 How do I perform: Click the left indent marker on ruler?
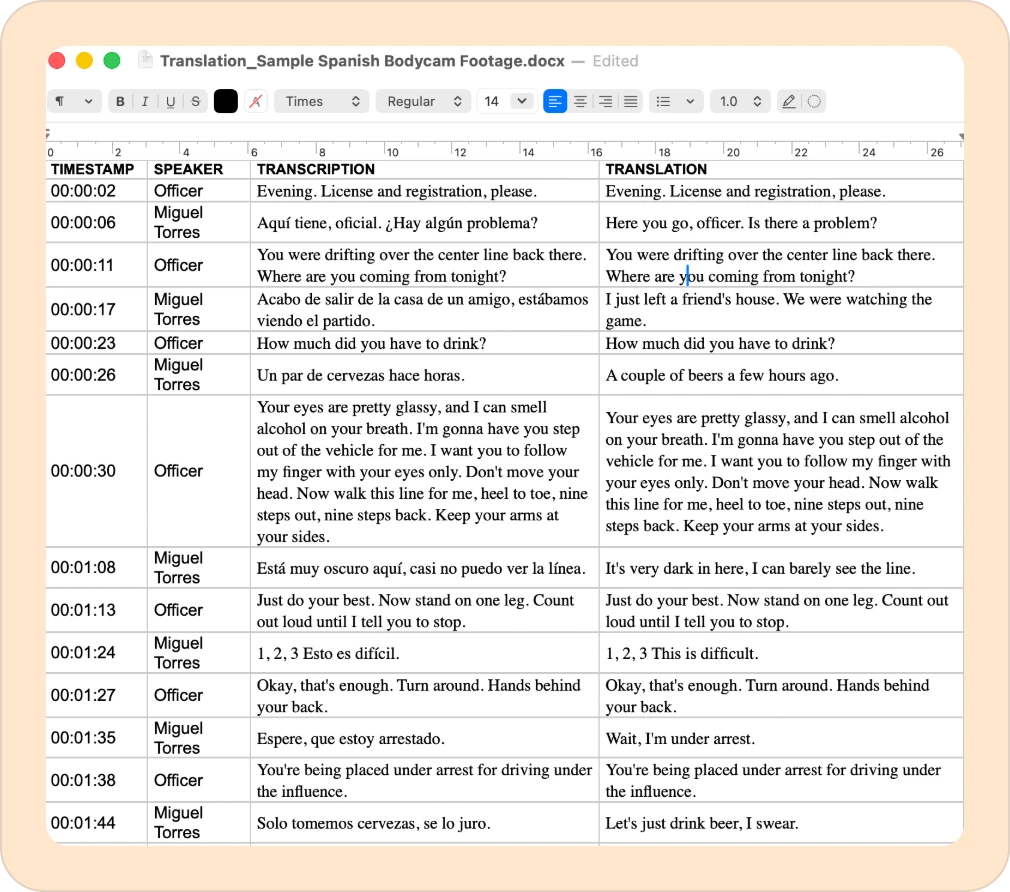(x=48, y=133)
